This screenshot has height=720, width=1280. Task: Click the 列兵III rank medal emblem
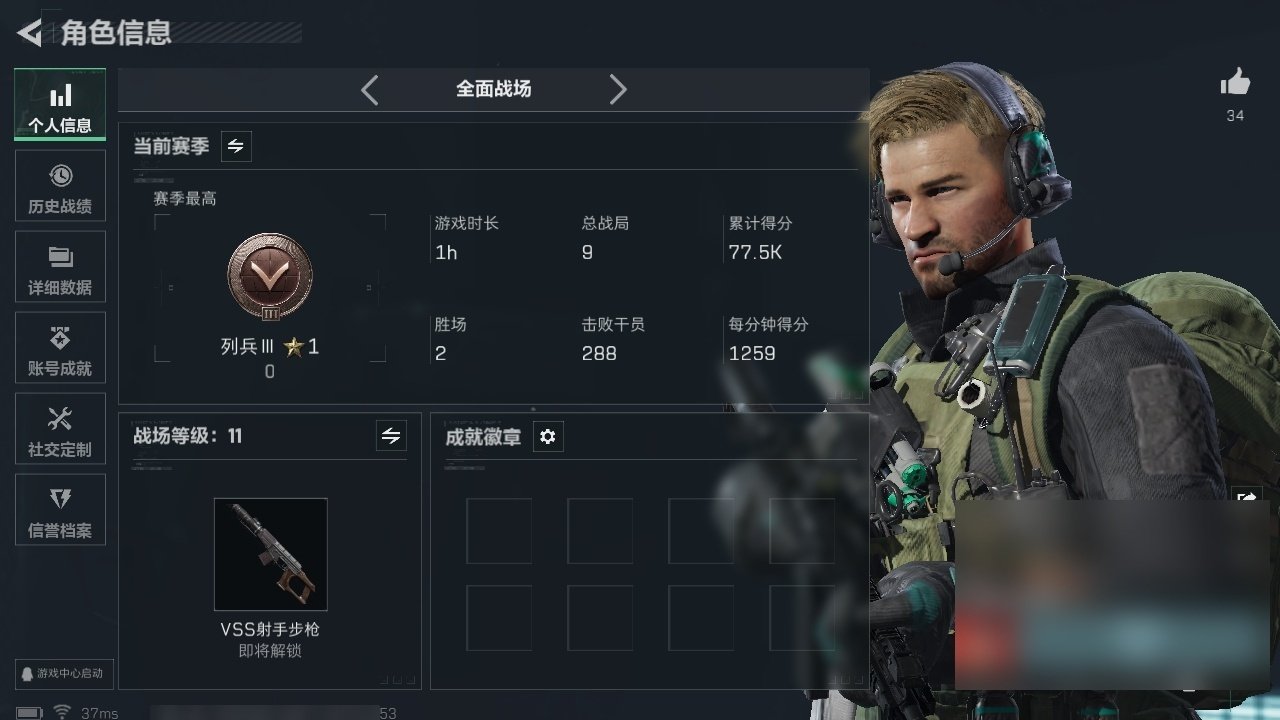pyautogui.click(x=270, y=277)
